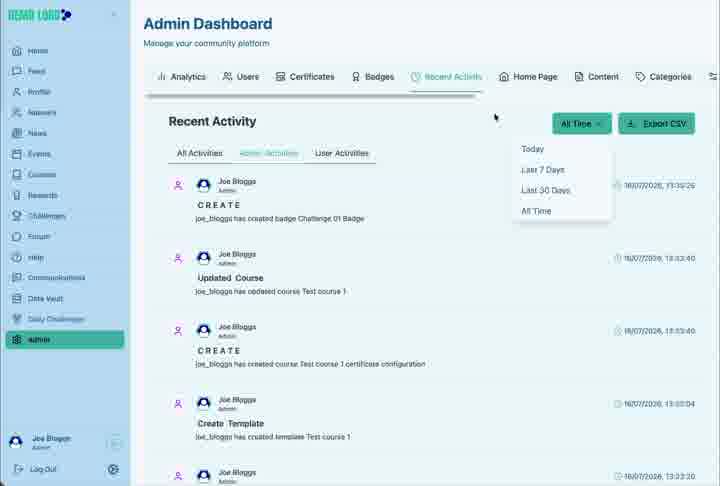
Task: Open the Feed sidebar icon
Action: click(x=17, y=71)
